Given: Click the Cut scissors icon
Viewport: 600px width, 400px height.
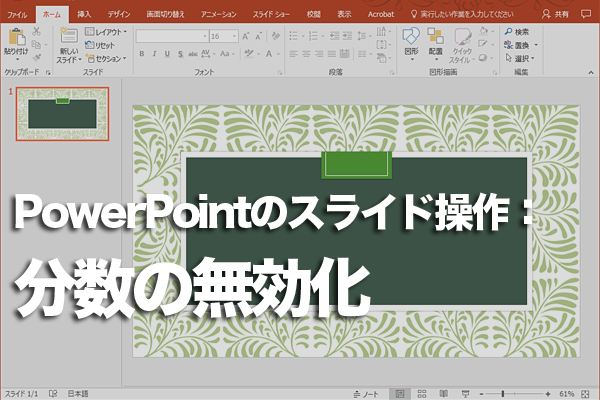Looking at the screenshot, I should [36, 31].
